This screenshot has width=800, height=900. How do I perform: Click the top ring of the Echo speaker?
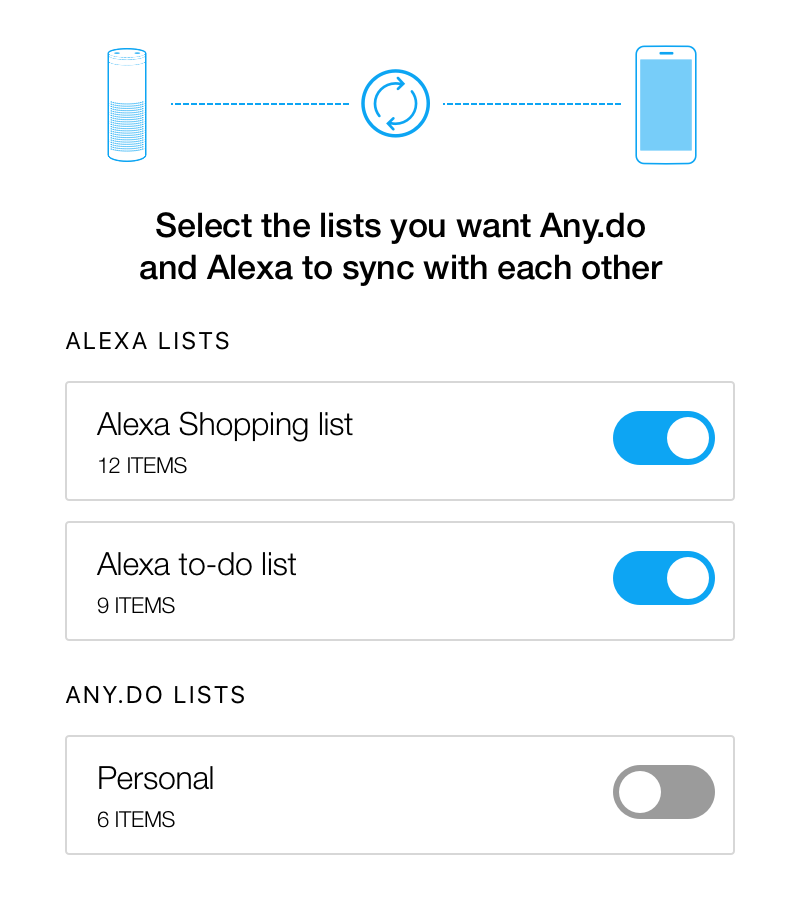point(127,52)
